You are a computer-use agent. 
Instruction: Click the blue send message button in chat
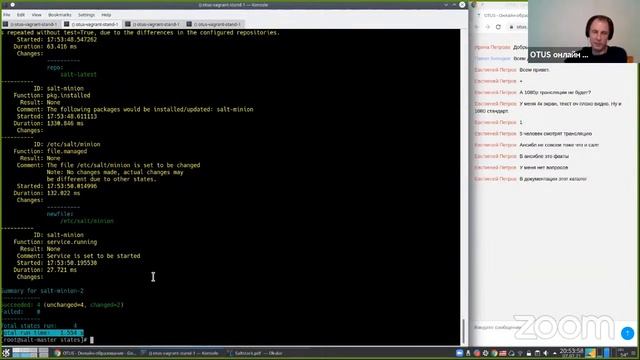point(627,333)
